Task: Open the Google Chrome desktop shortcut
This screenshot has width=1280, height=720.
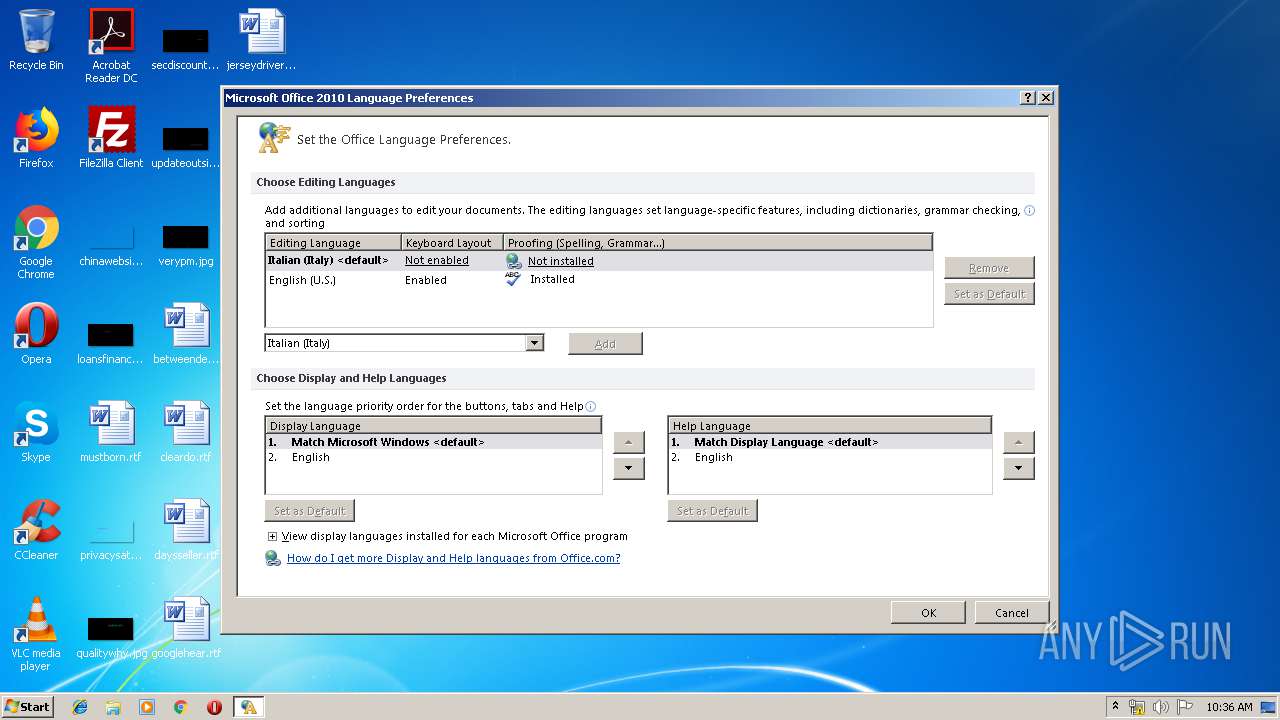Action: 36,242
